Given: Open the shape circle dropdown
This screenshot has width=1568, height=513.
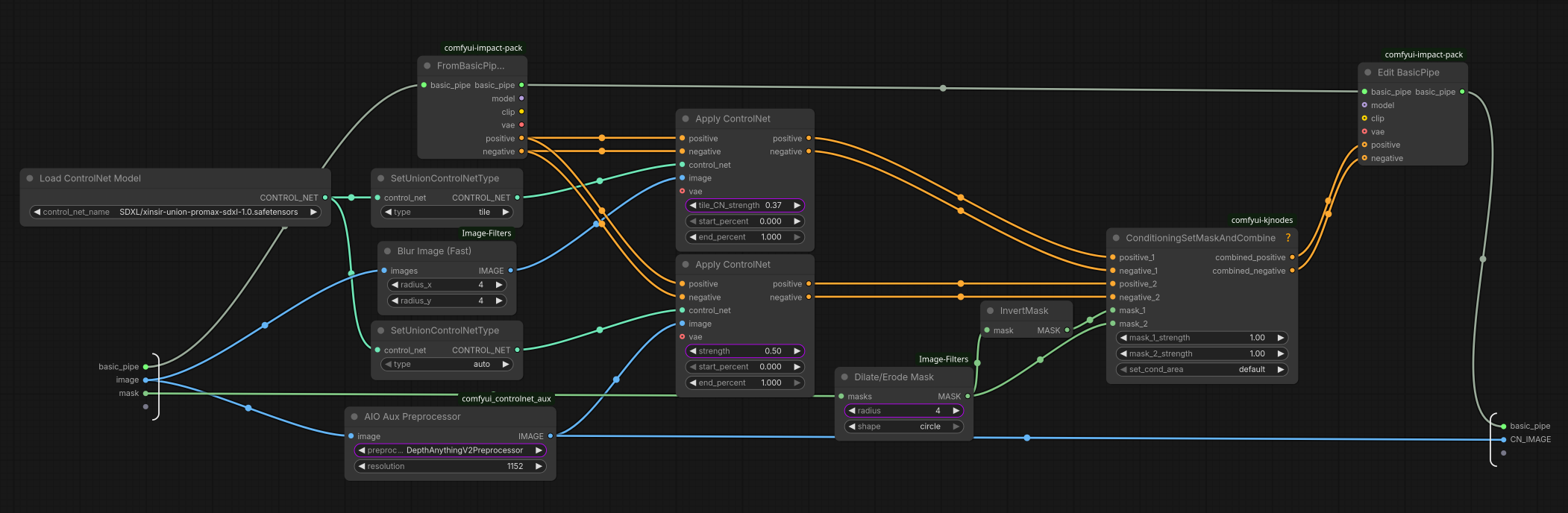Looking at the screenshot, I should (903, 427).
